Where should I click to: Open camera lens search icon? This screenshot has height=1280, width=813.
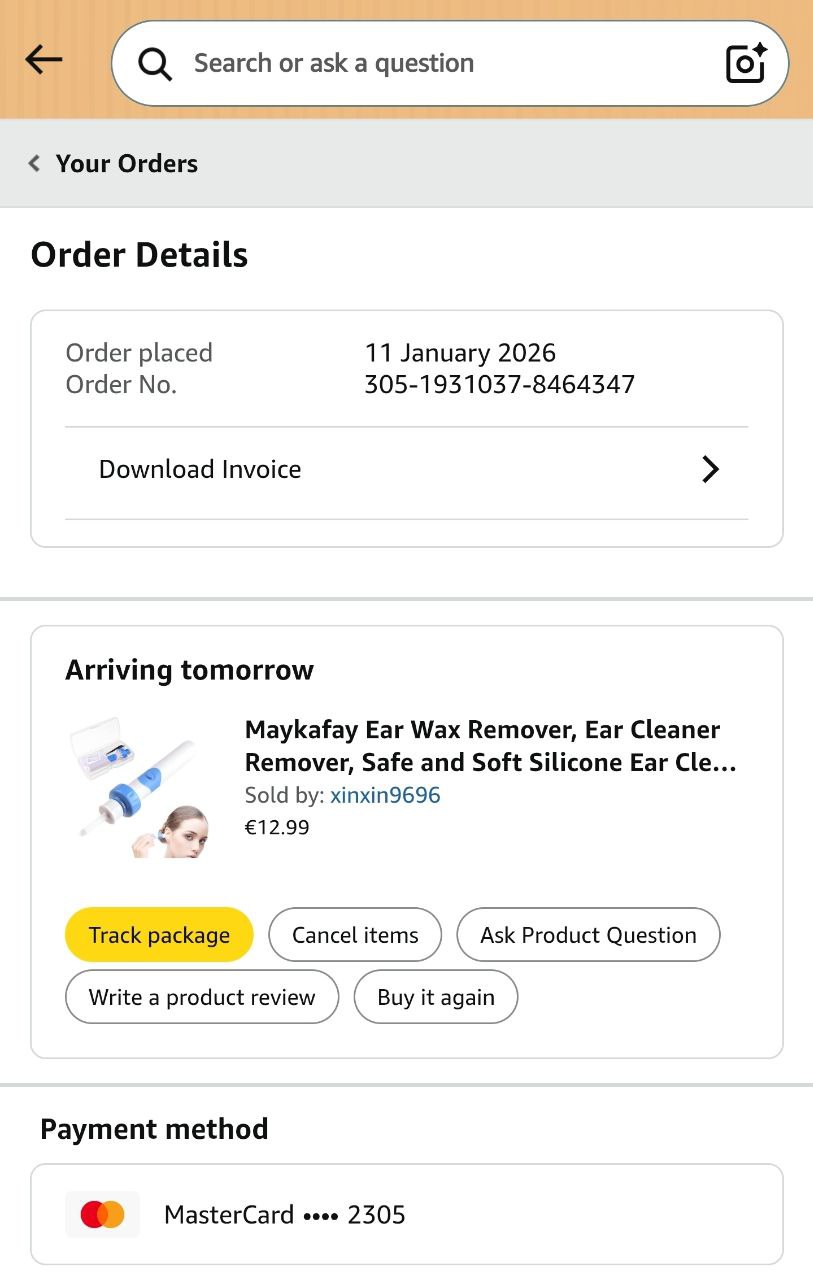[x=745, y=63]
